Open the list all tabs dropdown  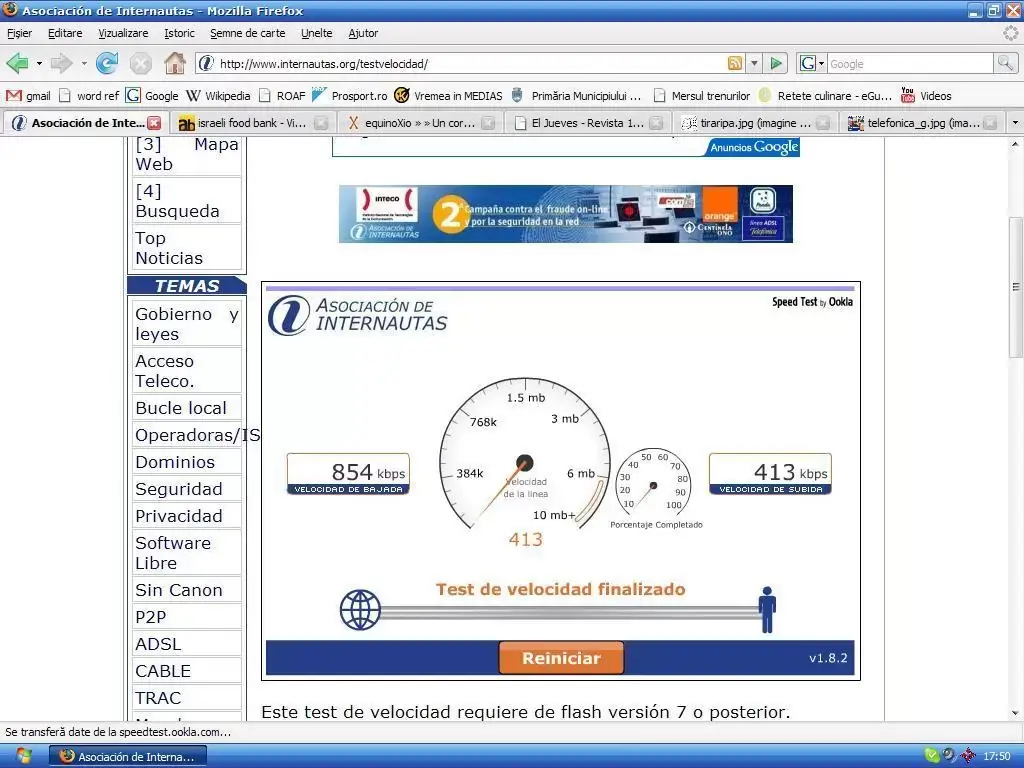(1014, 123)
